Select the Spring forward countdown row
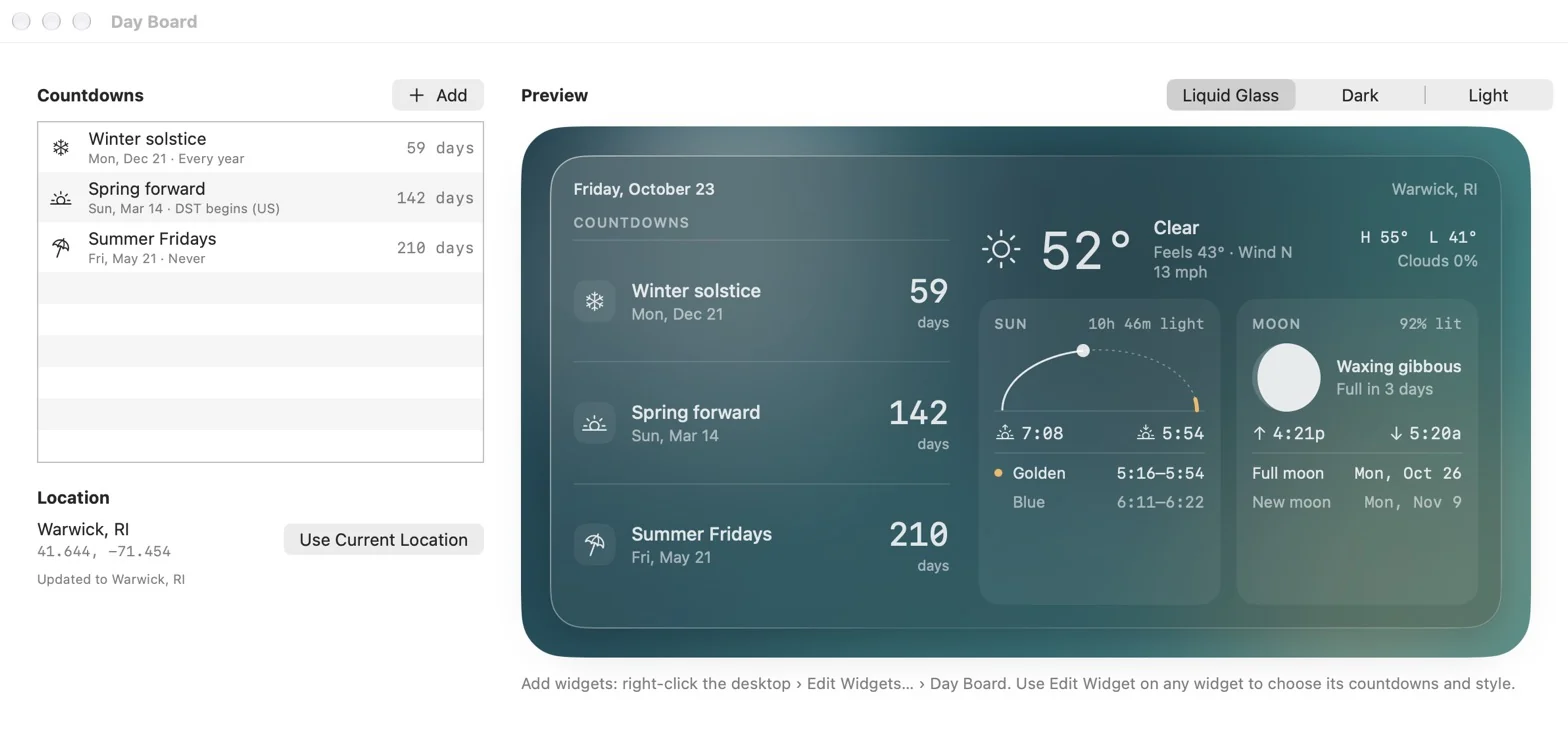This screenshot has height=730, width=1568. point(260,198)
